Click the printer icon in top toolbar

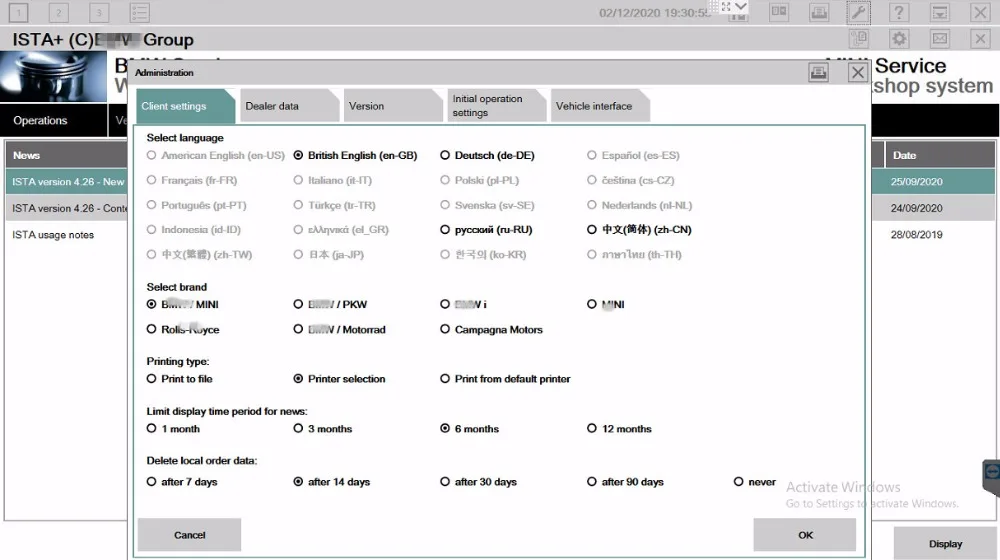[x=819, y=12]
